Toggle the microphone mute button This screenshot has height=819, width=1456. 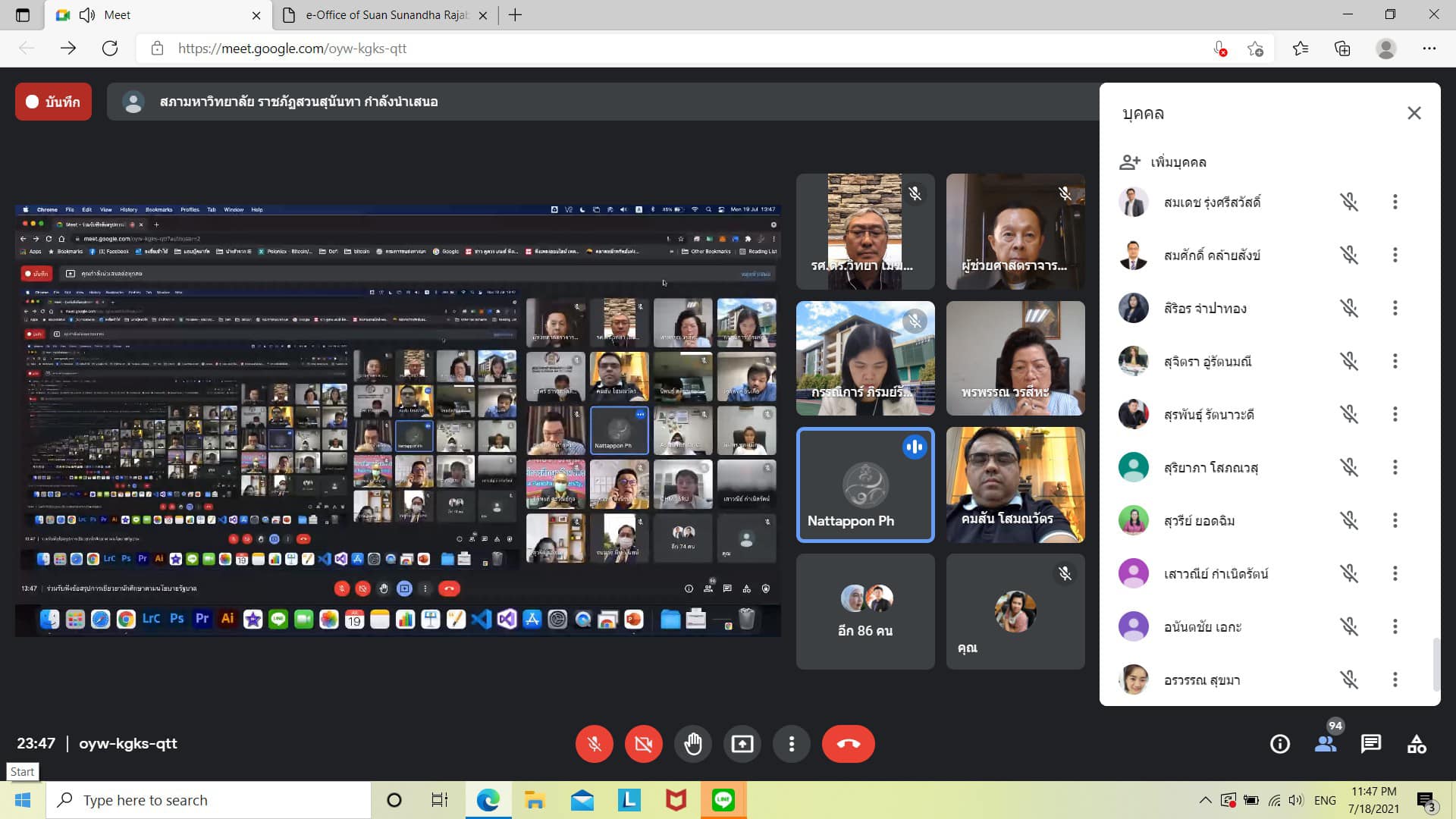594,744
